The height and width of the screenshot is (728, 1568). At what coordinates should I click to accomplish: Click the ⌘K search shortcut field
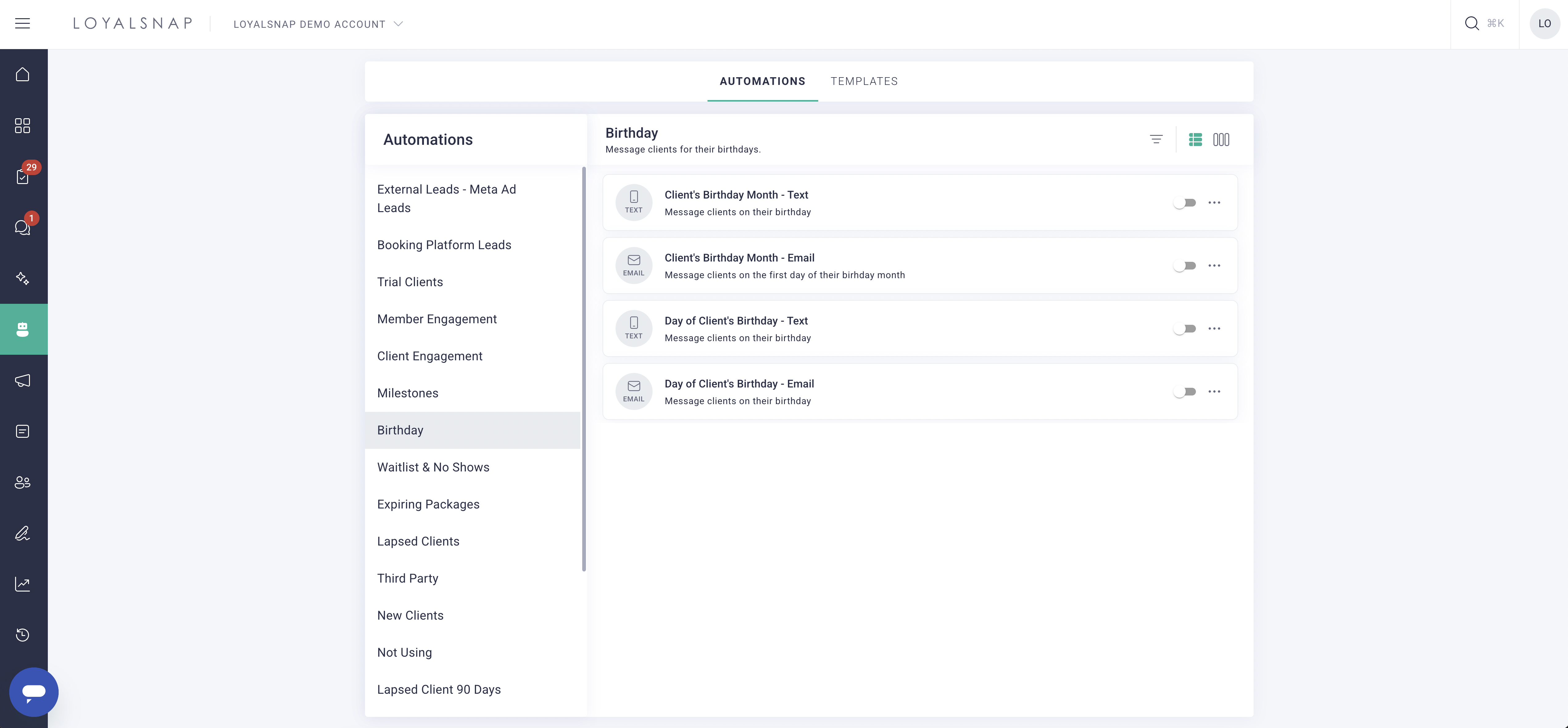(1495, 23)
